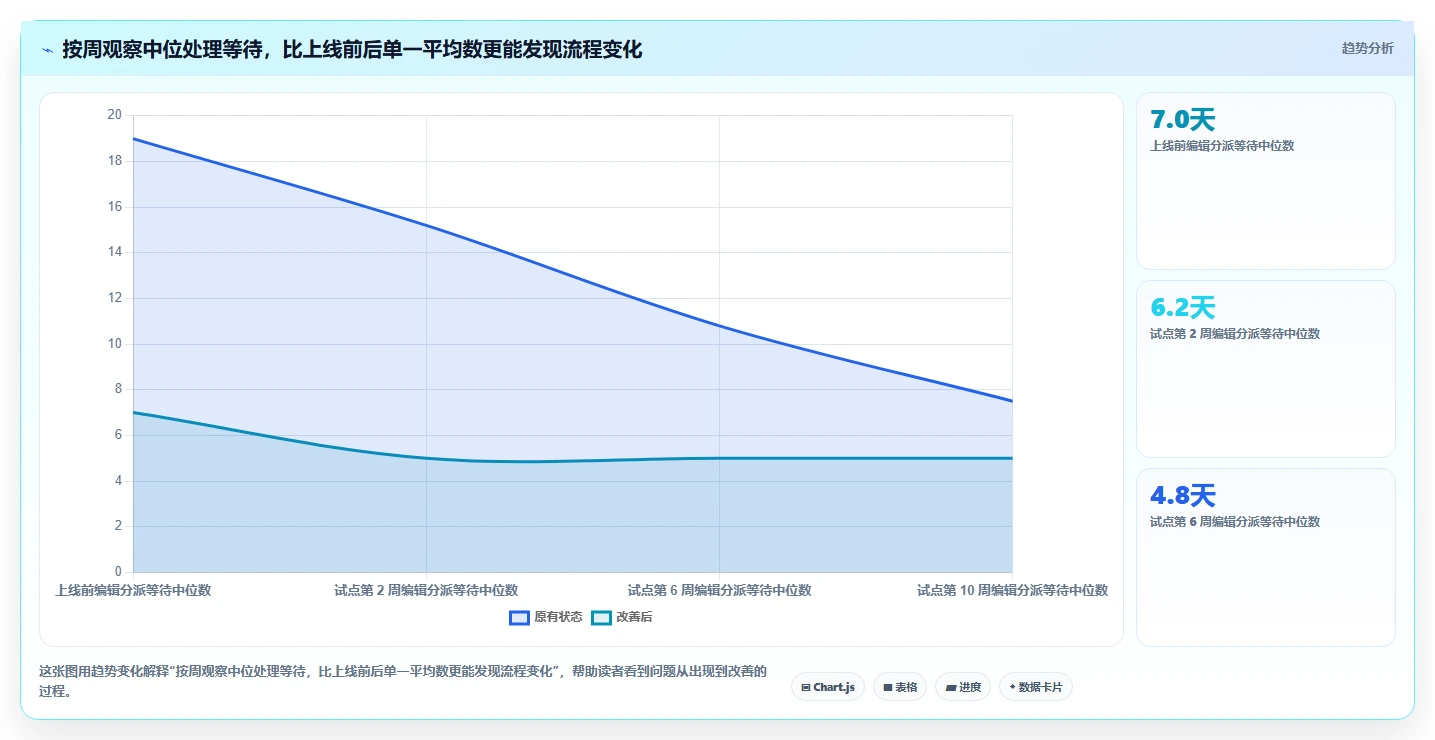Screen dimensions: 1435x740
Task: Select the 6.2天 data card
Action: click(1265, 369)
